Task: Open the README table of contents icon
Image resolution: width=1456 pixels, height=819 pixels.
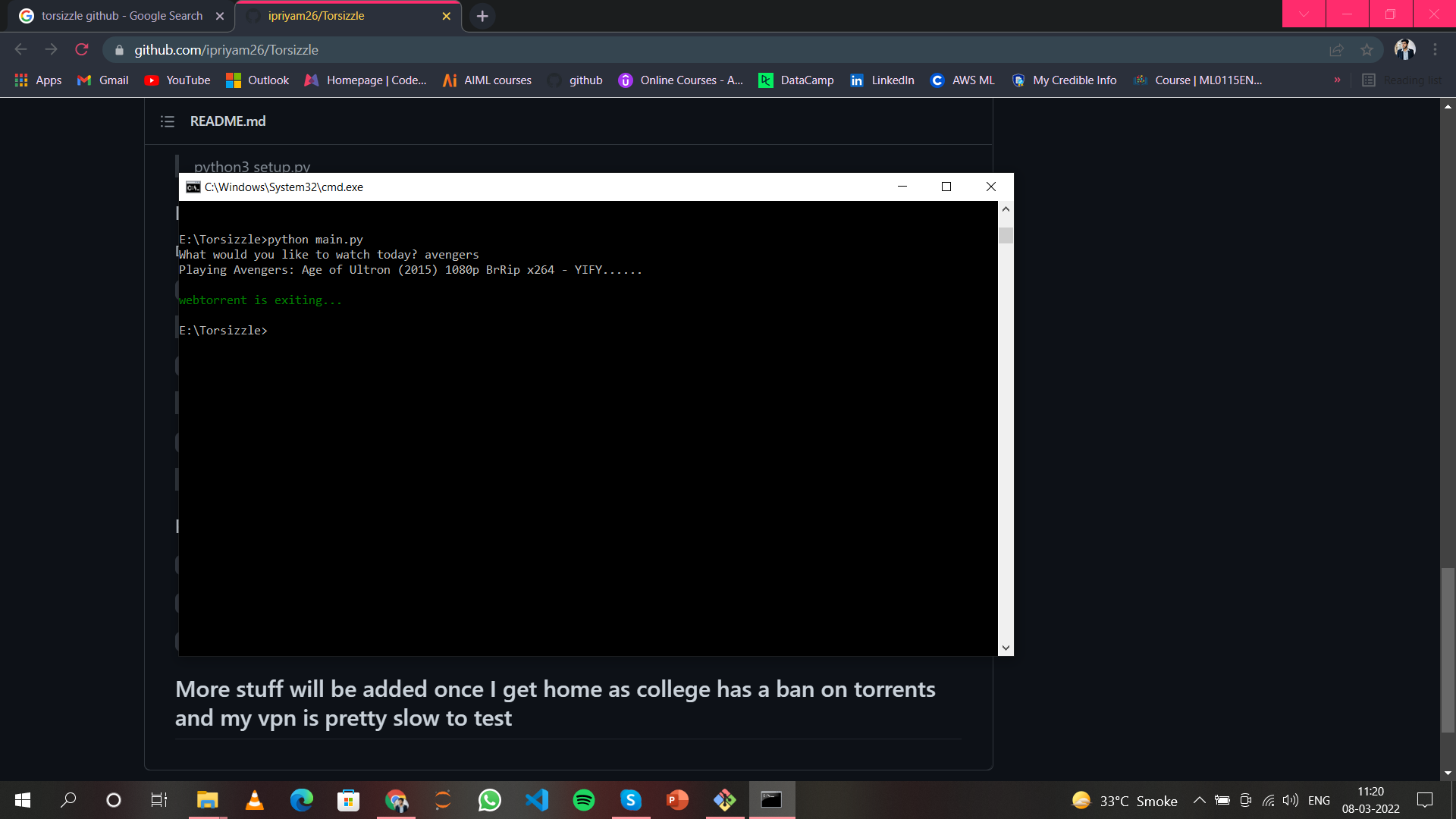Action: (167, 121)
